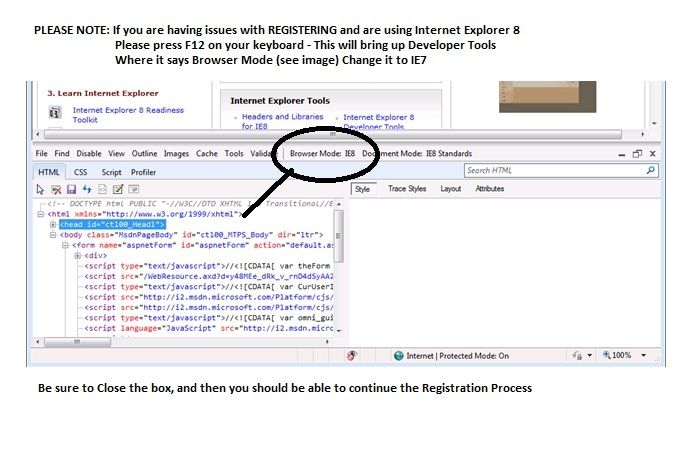Expand the head id ctl00_Head1 node
This screenshot has width=694, height=471.
click(x=53, y=224)
